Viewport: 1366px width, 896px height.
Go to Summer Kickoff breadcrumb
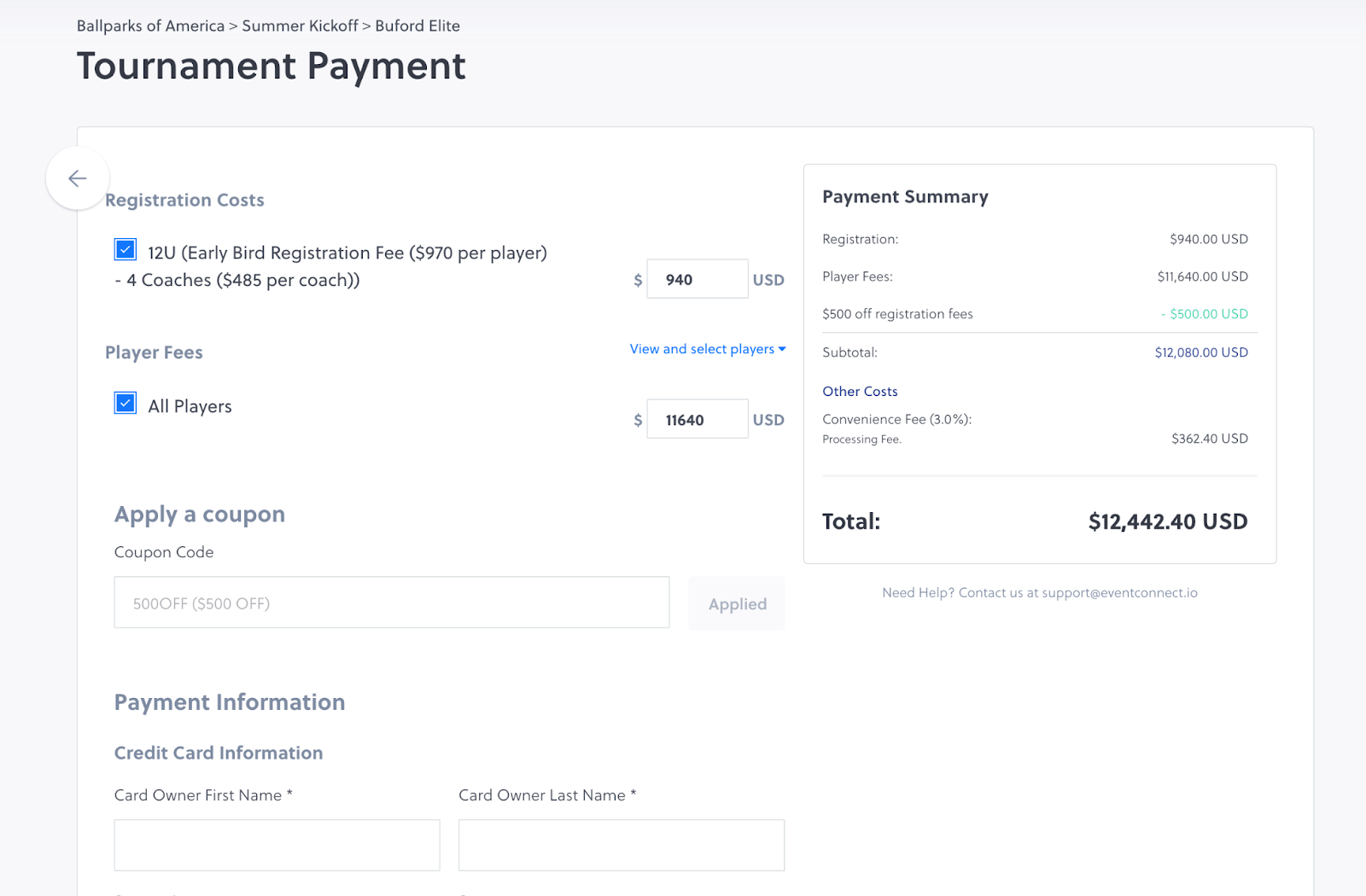pos(300,26)
